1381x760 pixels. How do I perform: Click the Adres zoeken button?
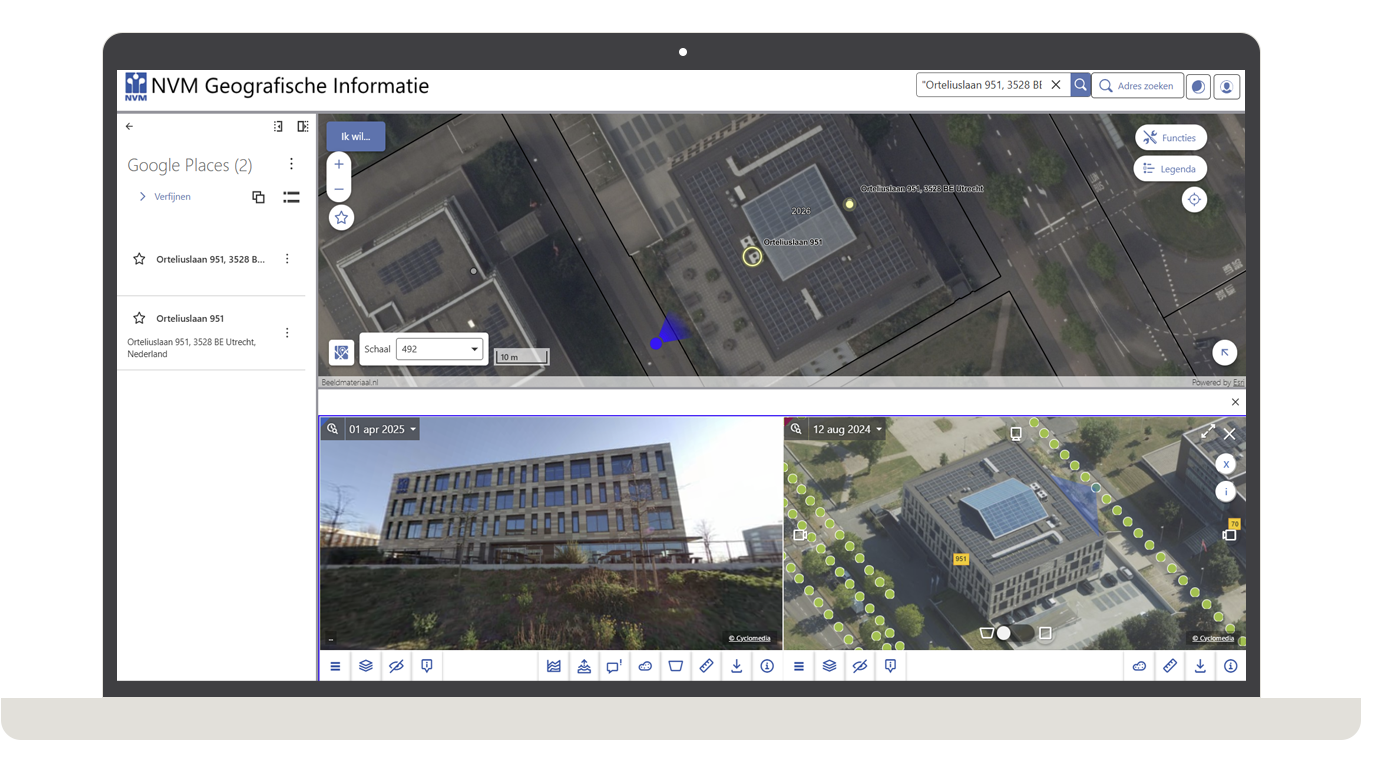coord(1137,86)
